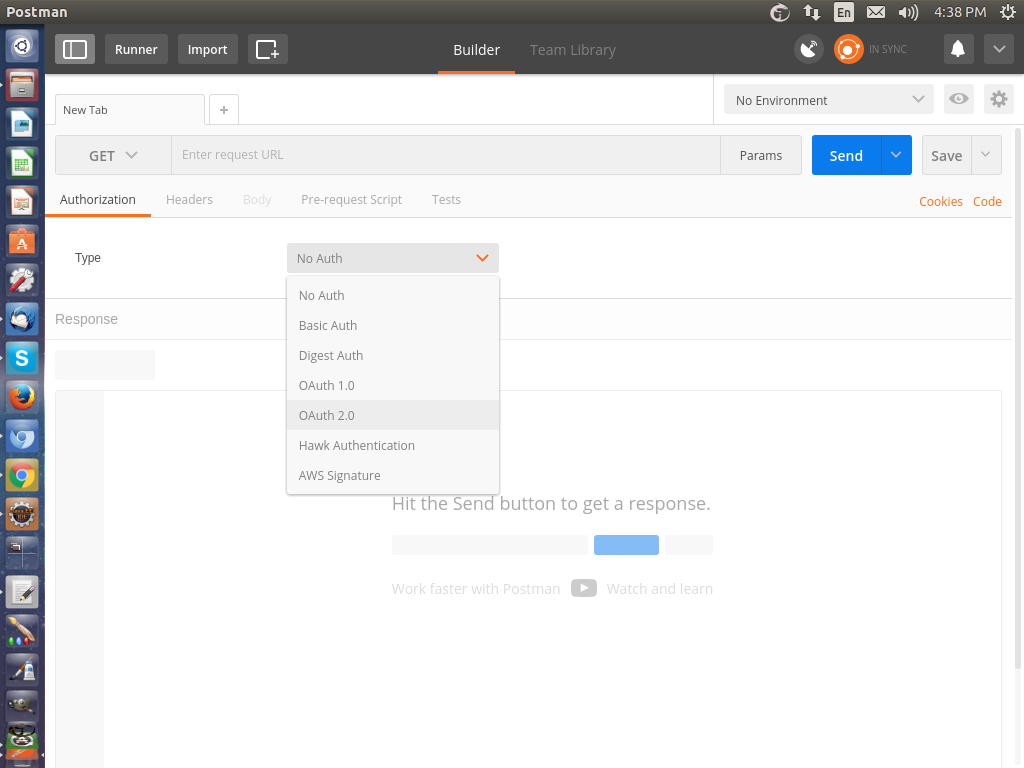
Task: Select Hawk Authentication option
Action: [x=392, y=445]
